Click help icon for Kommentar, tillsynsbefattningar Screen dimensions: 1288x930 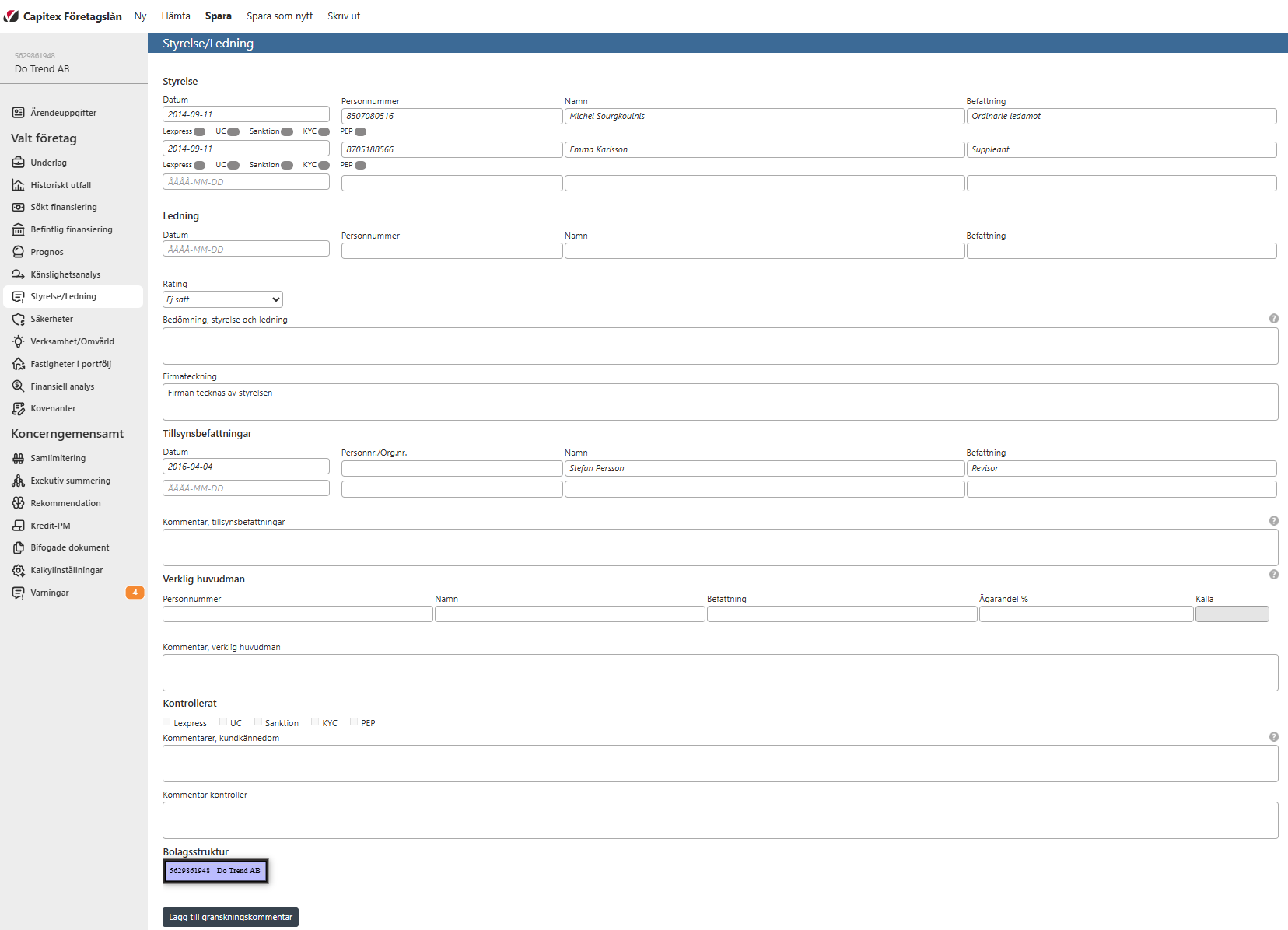1274,521
